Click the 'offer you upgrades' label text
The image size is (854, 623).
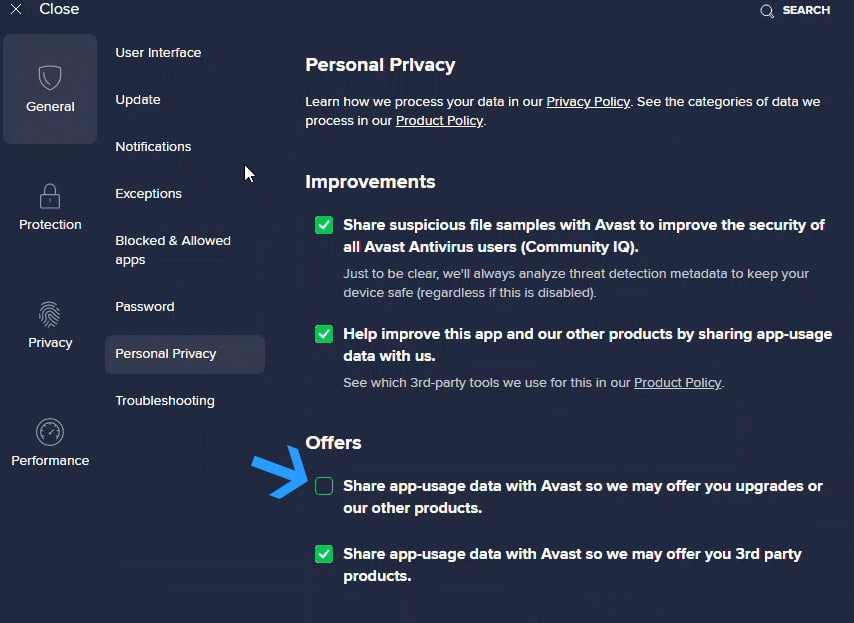[583, 497]
